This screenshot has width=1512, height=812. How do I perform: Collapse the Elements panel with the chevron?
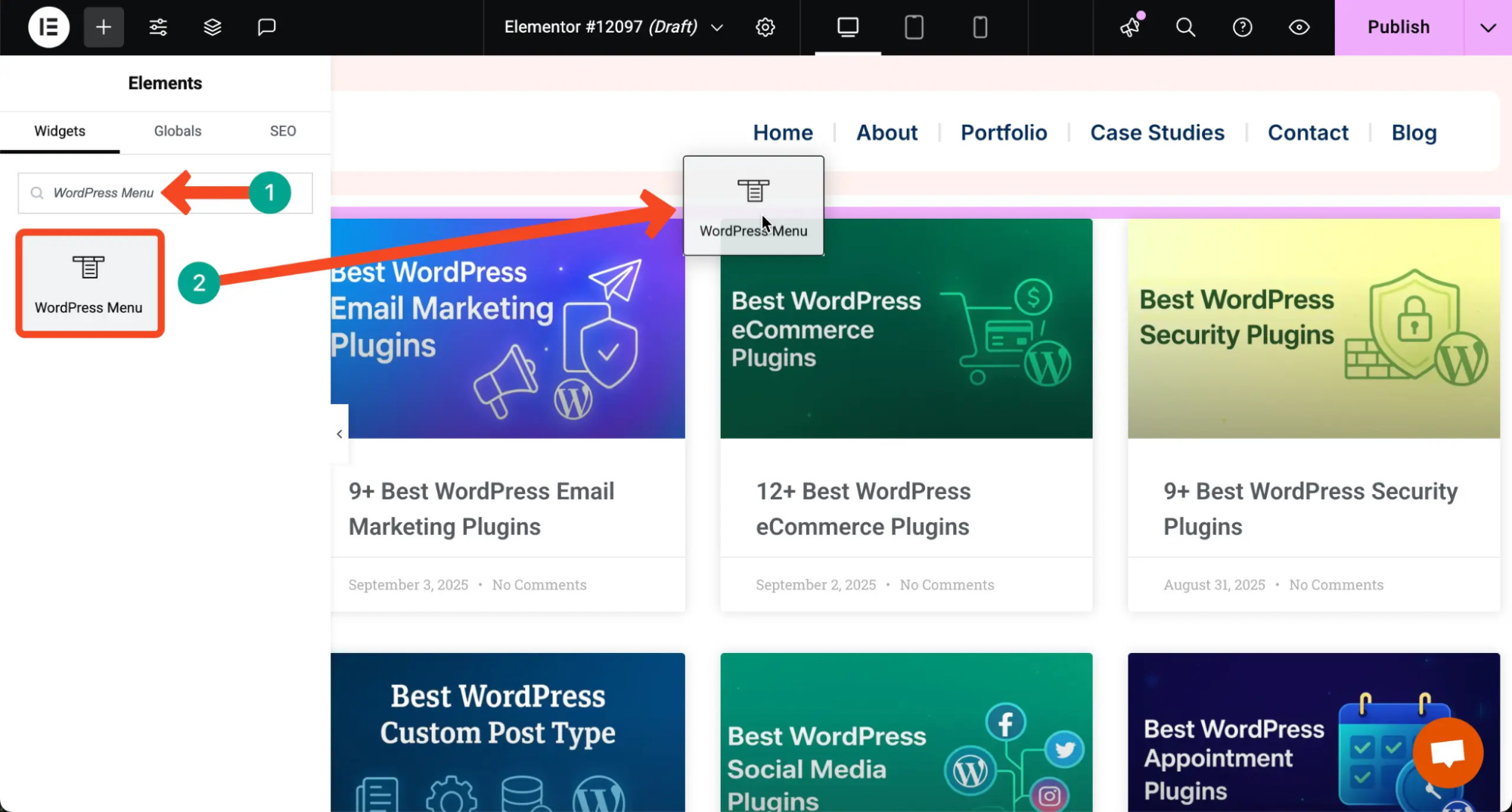click(339, 434)
